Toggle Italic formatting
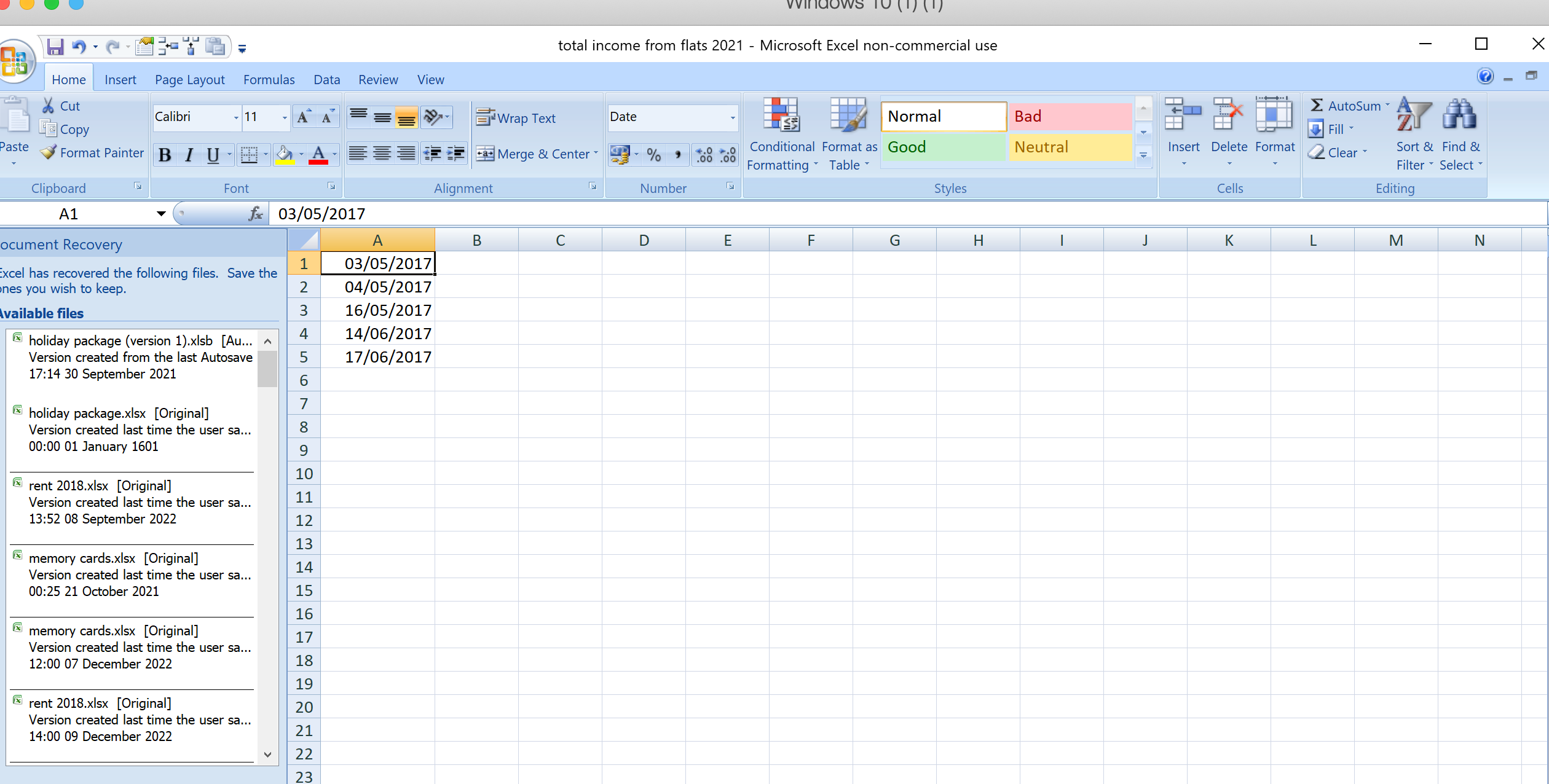 189,155
